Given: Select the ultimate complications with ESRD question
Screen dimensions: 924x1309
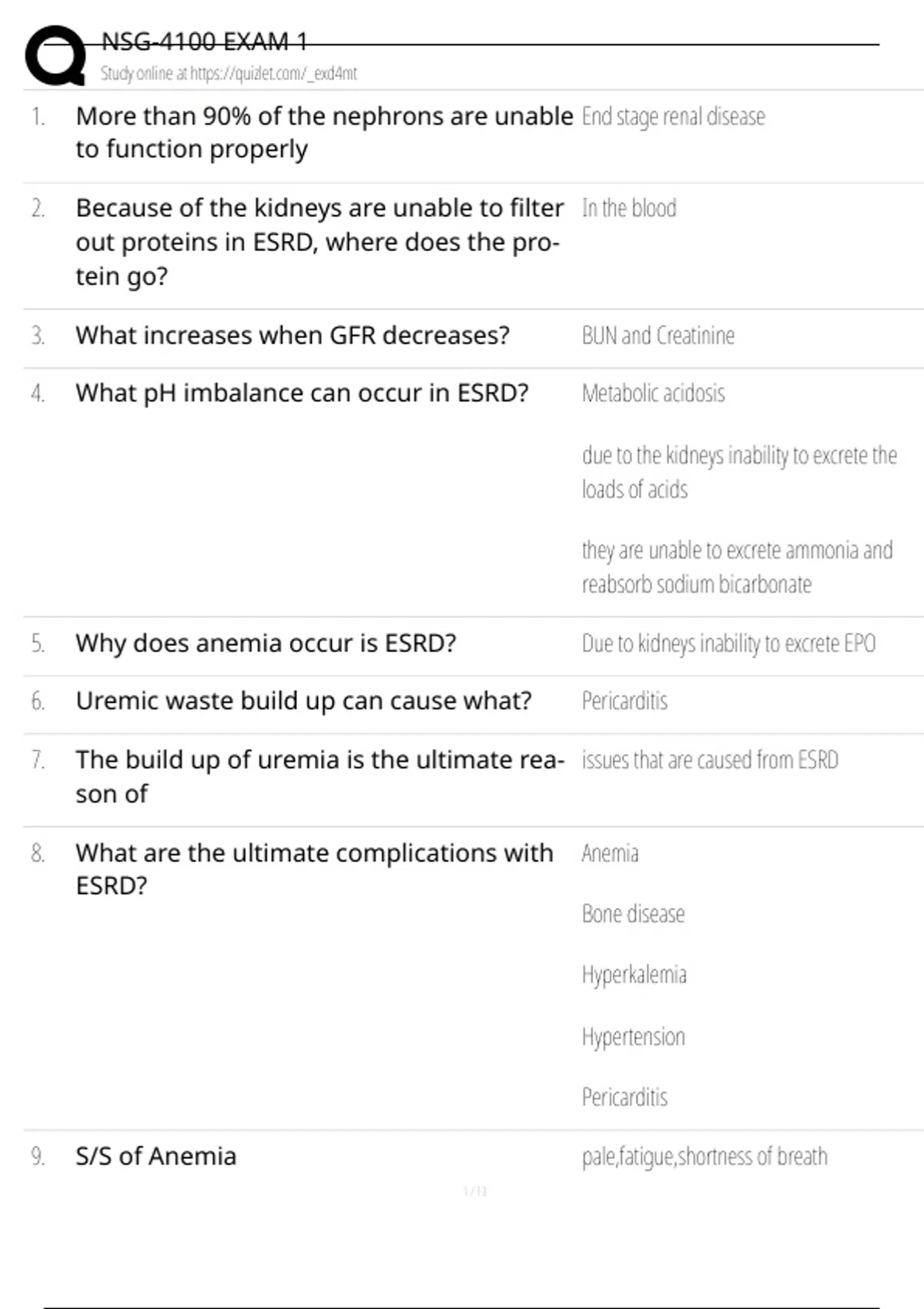Looking at the screenshot, I should pyautogui.click(x=314, y=869).
